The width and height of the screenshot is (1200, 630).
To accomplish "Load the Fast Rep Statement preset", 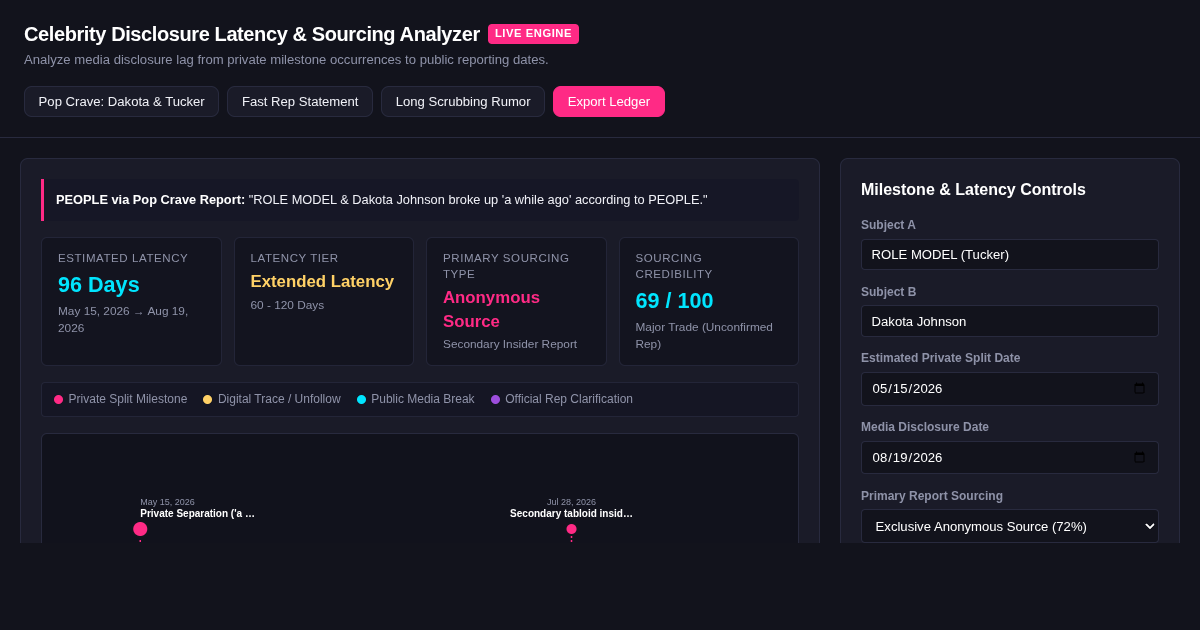I will [x=300, y=101].
